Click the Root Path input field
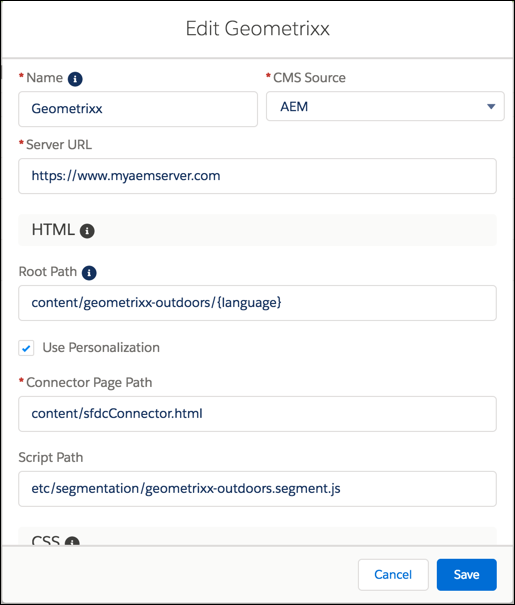 tap(257, 303)
